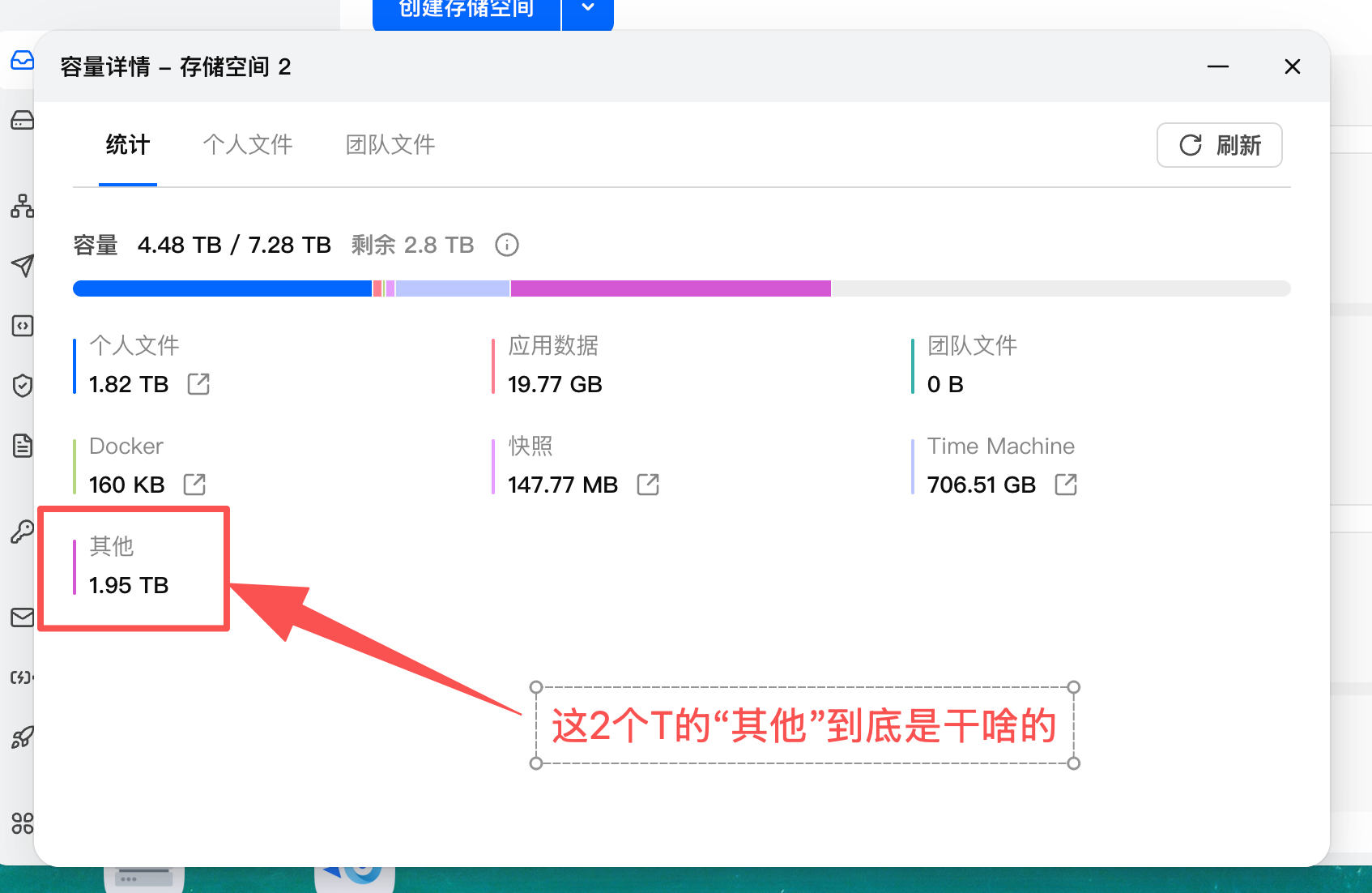Open external link icon next to 1.82 TB
The image size is (1372, 893).
pyautogui.click(x=198, y=384)
